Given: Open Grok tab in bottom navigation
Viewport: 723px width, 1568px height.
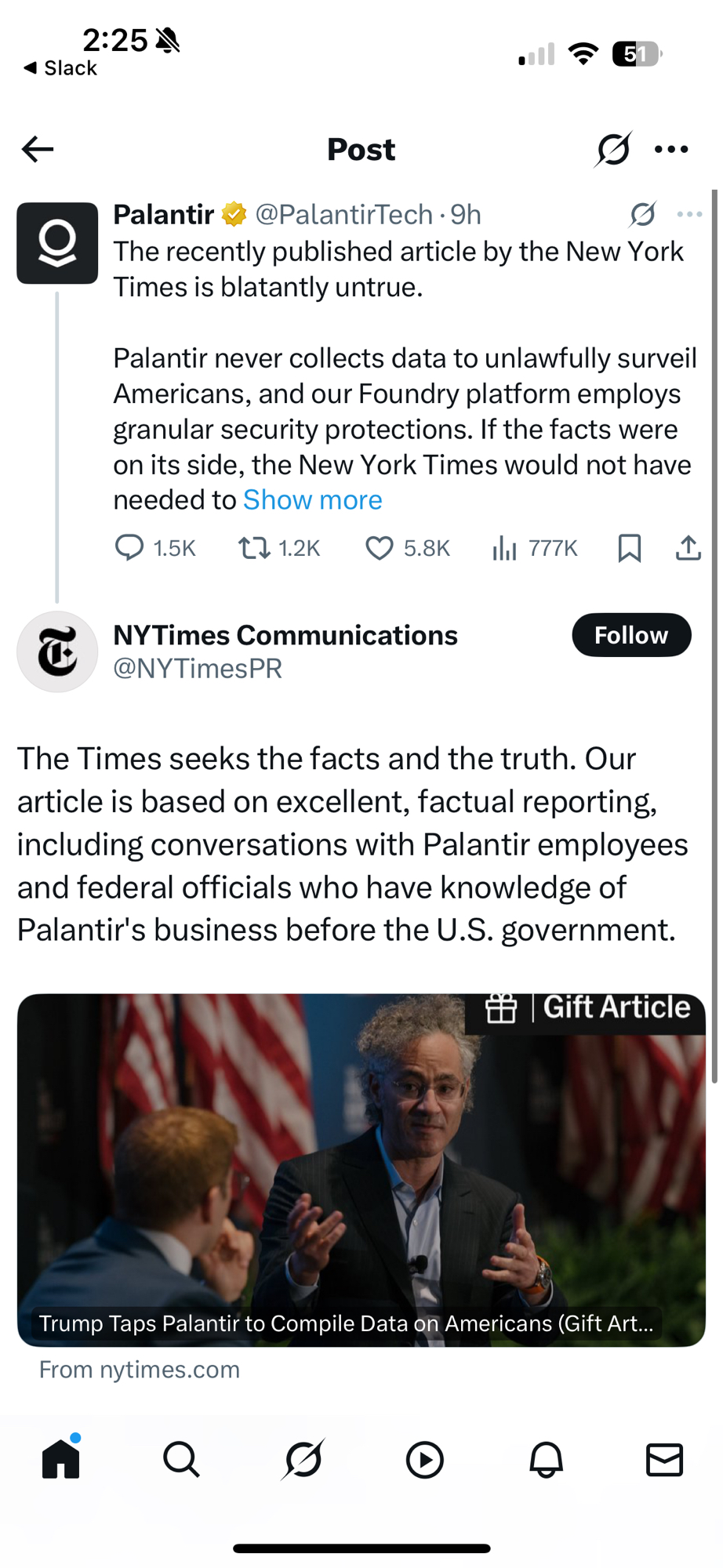Looking at the screenshot, I should (x=303, y=1460).
